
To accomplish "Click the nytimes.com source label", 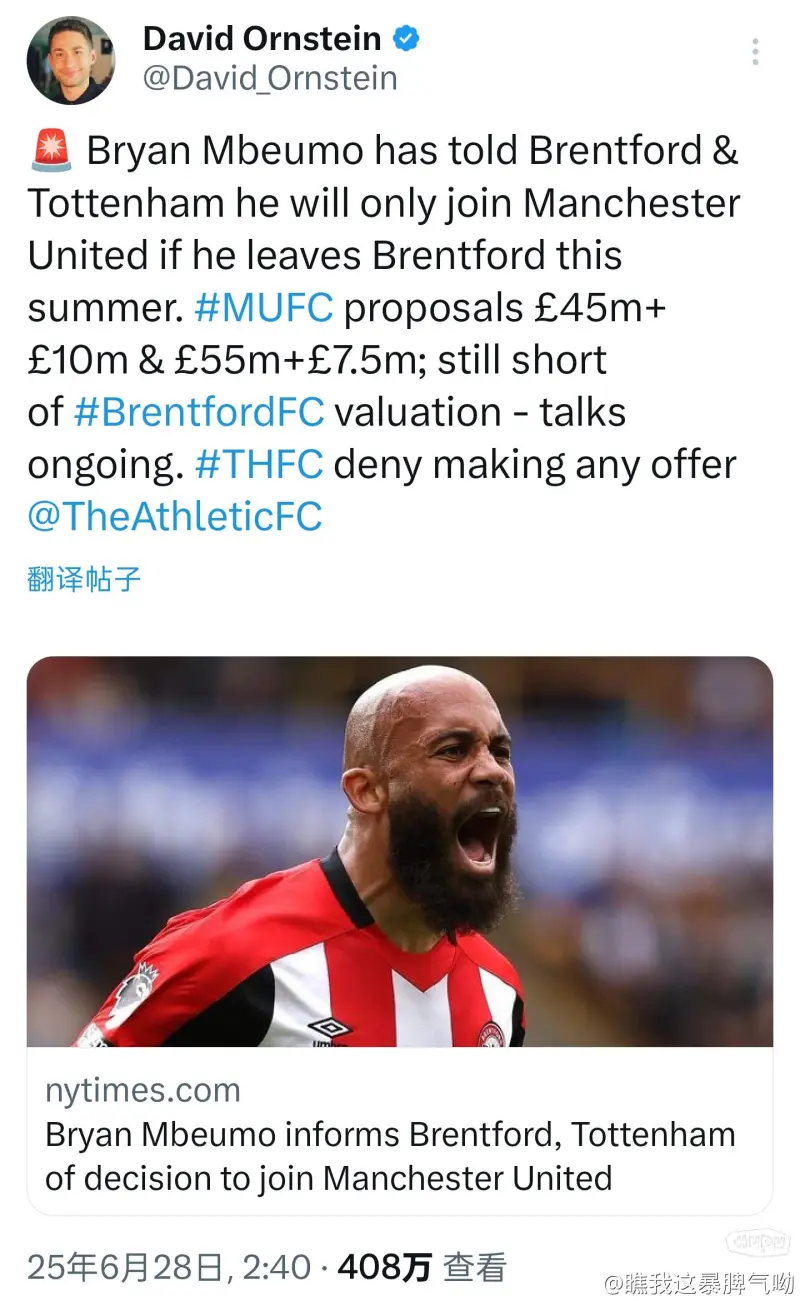I will click(143, 1089).
